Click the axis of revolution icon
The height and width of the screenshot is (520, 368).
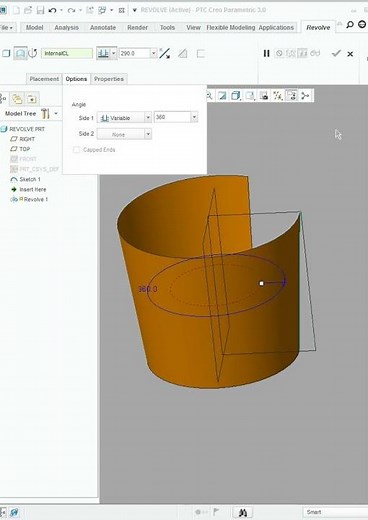click(x=33, y=53)
